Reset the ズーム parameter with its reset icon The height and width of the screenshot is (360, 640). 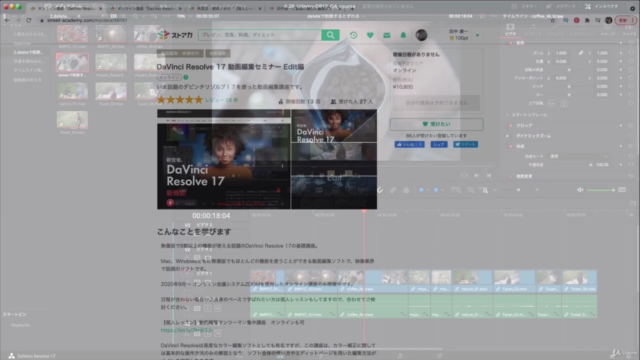click(x=631, y=53)
